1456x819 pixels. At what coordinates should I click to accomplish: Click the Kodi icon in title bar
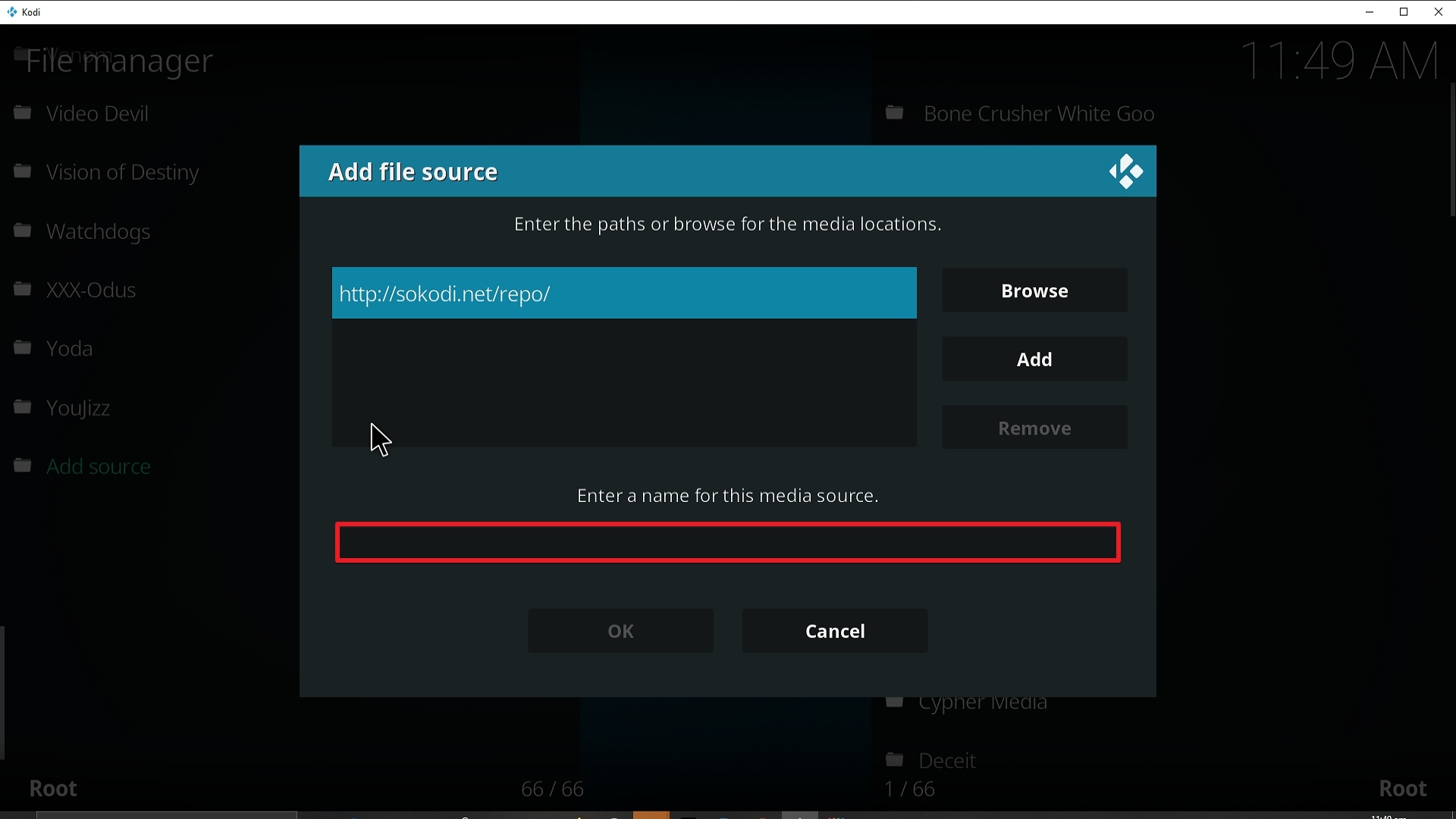(12, 12)
